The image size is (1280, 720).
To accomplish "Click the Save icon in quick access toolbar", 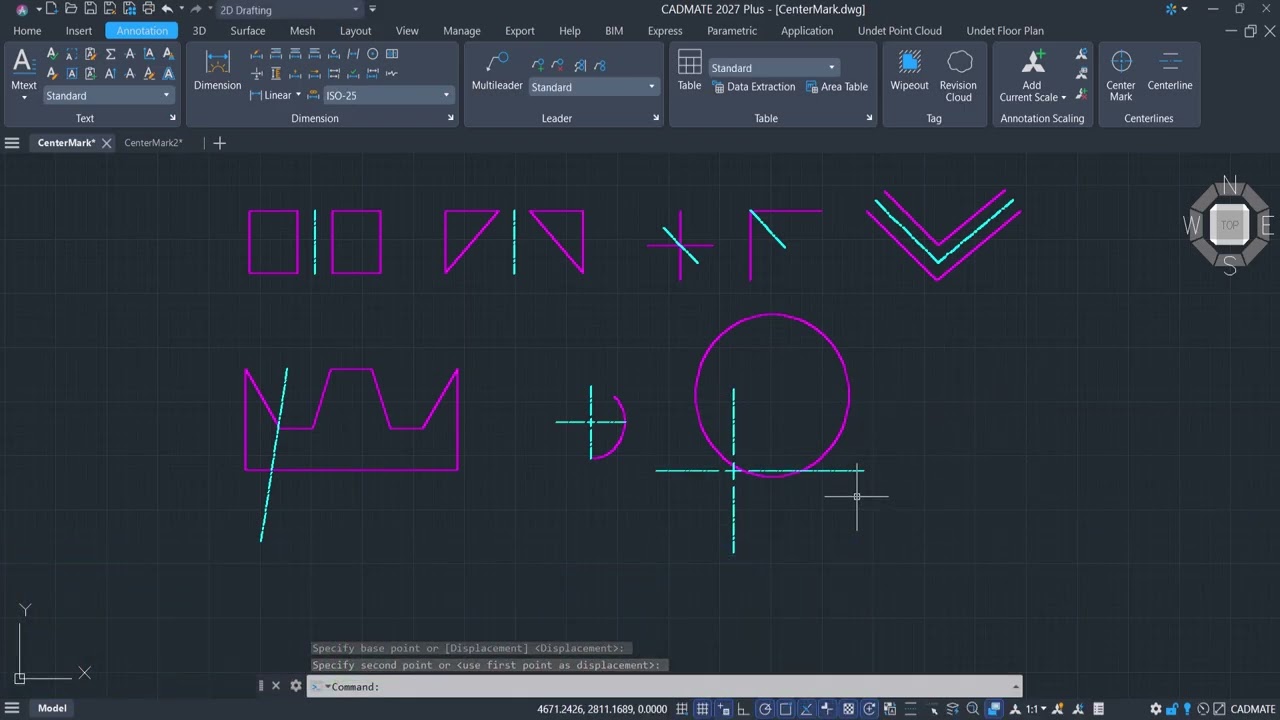I will click(x=89, y=9).
